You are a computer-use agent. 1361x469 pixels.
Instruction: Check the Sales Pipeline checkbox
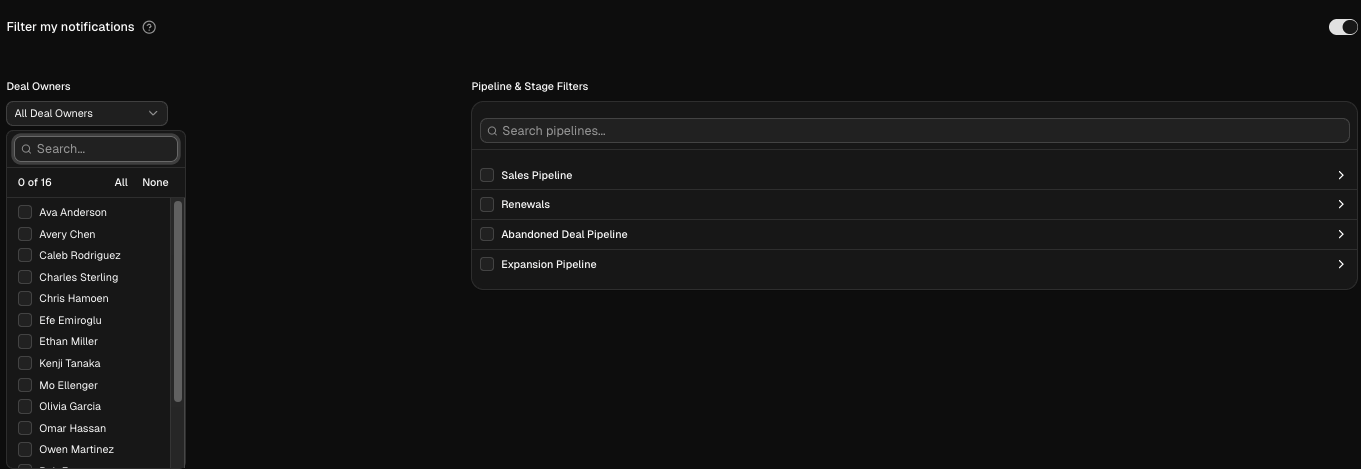(x=487, y=175)
